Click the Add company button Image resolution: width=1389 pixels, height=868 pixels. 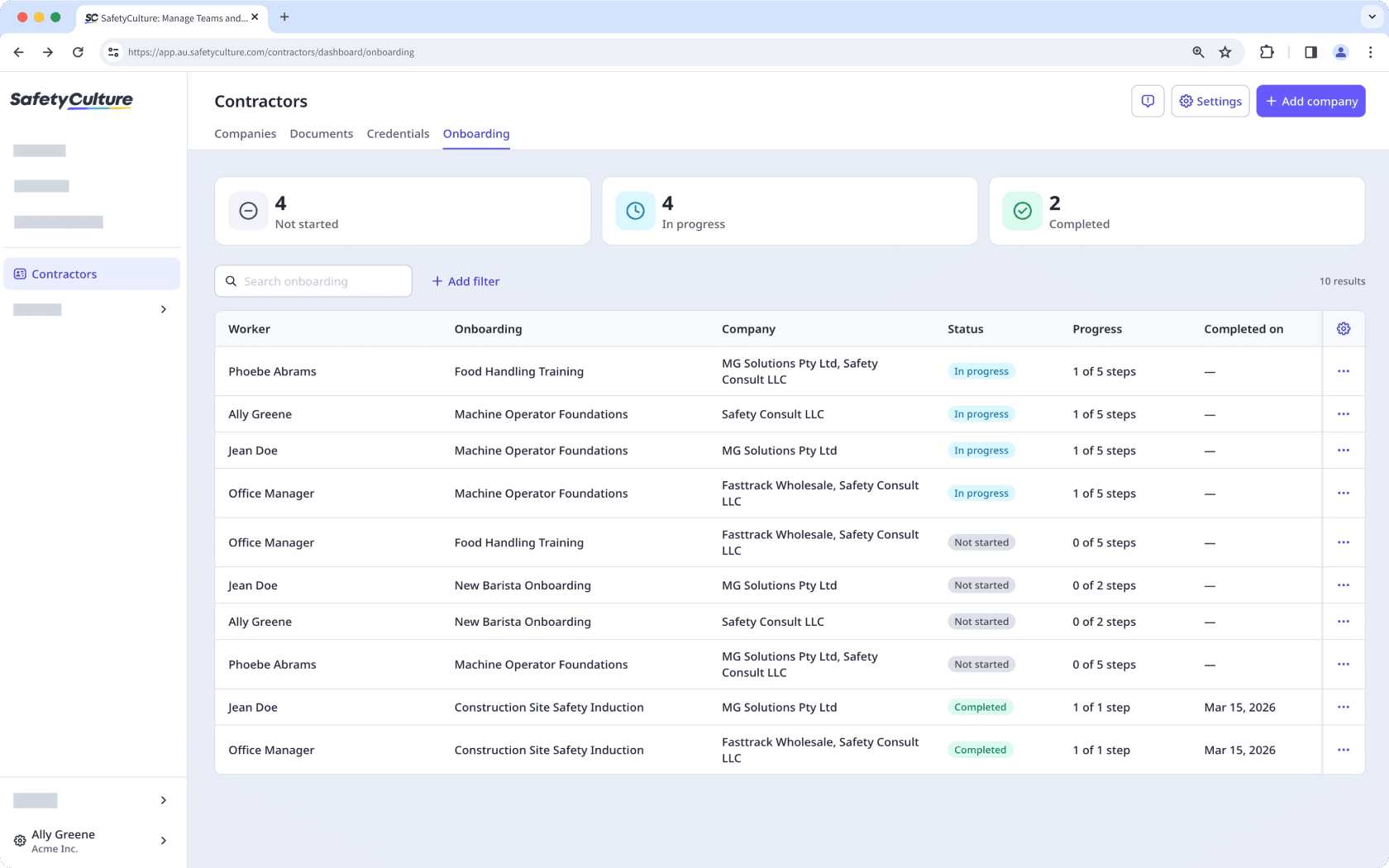pyautogui.click(x=1310, y=101)
